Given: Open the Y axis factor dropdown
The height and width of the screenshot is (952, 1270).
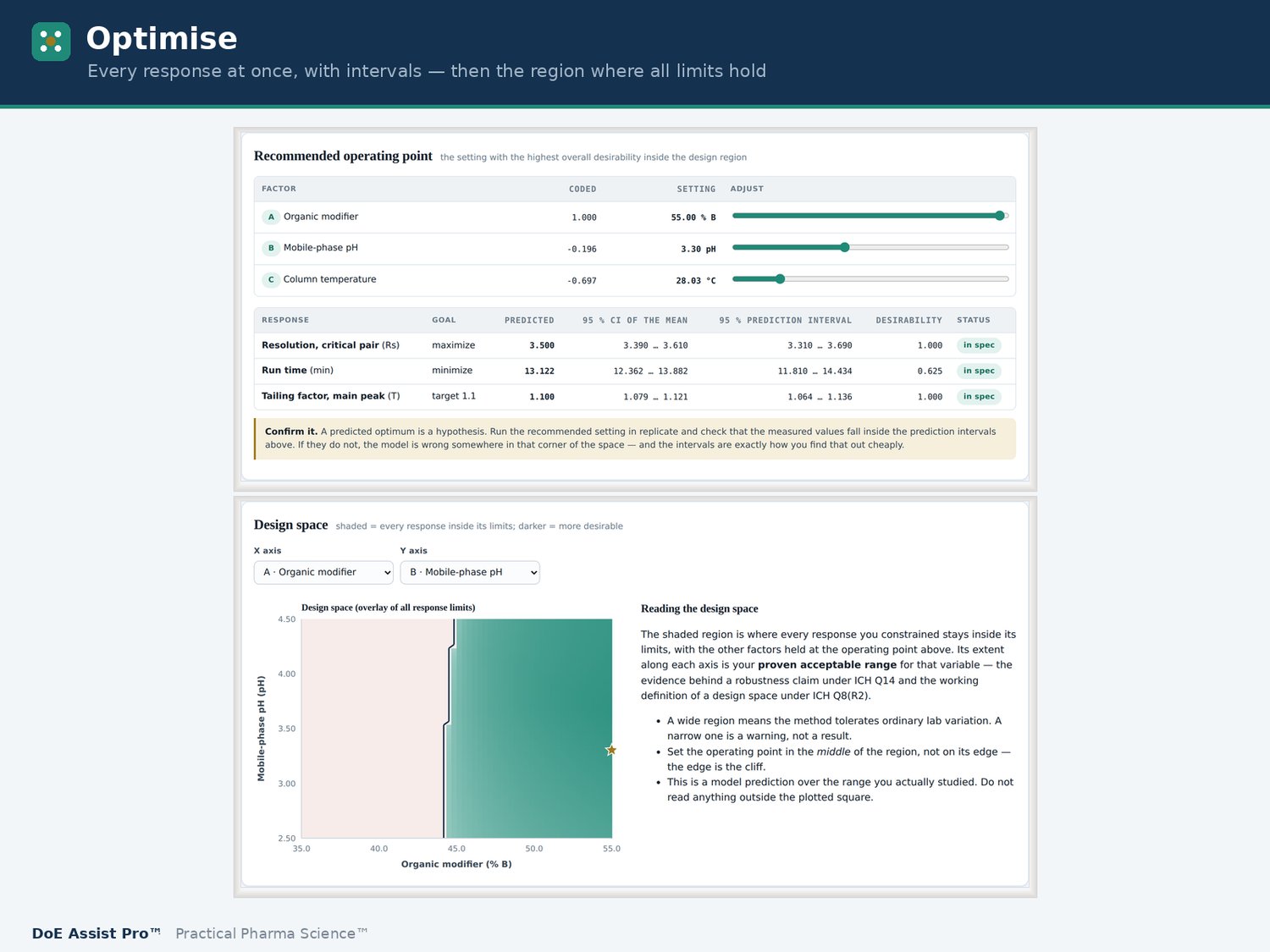Looking at the screenshot, I should (x=470, y=573).
